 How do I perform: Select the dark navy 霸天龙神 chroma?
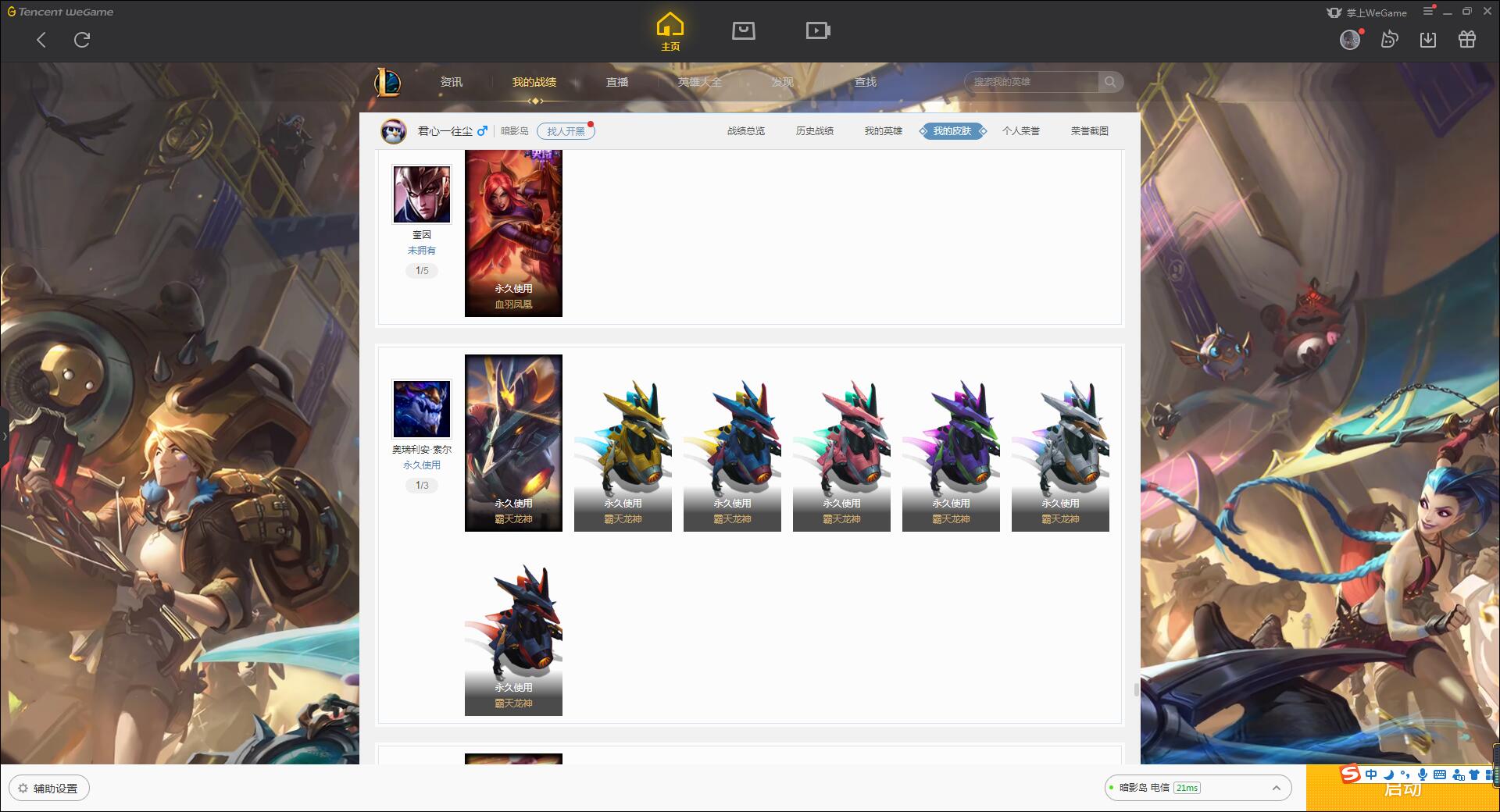(x=513, y=627)
